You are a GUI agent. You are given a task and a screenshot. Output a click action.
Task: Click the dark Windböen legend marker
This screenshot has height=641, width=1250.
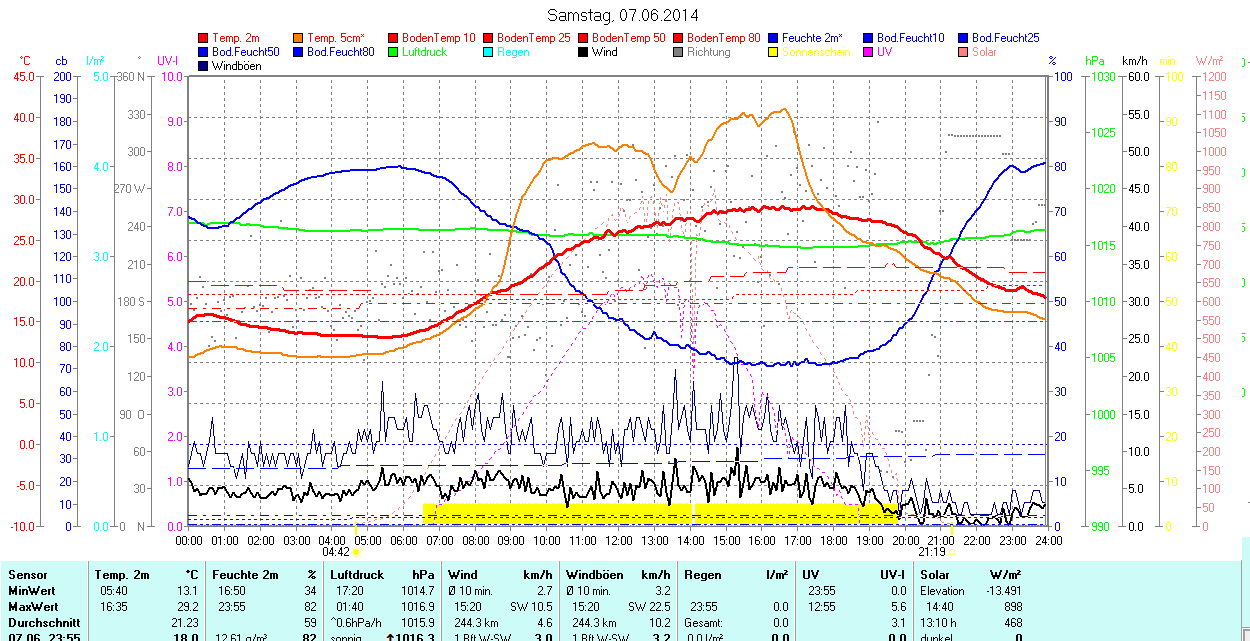(204, 66)
